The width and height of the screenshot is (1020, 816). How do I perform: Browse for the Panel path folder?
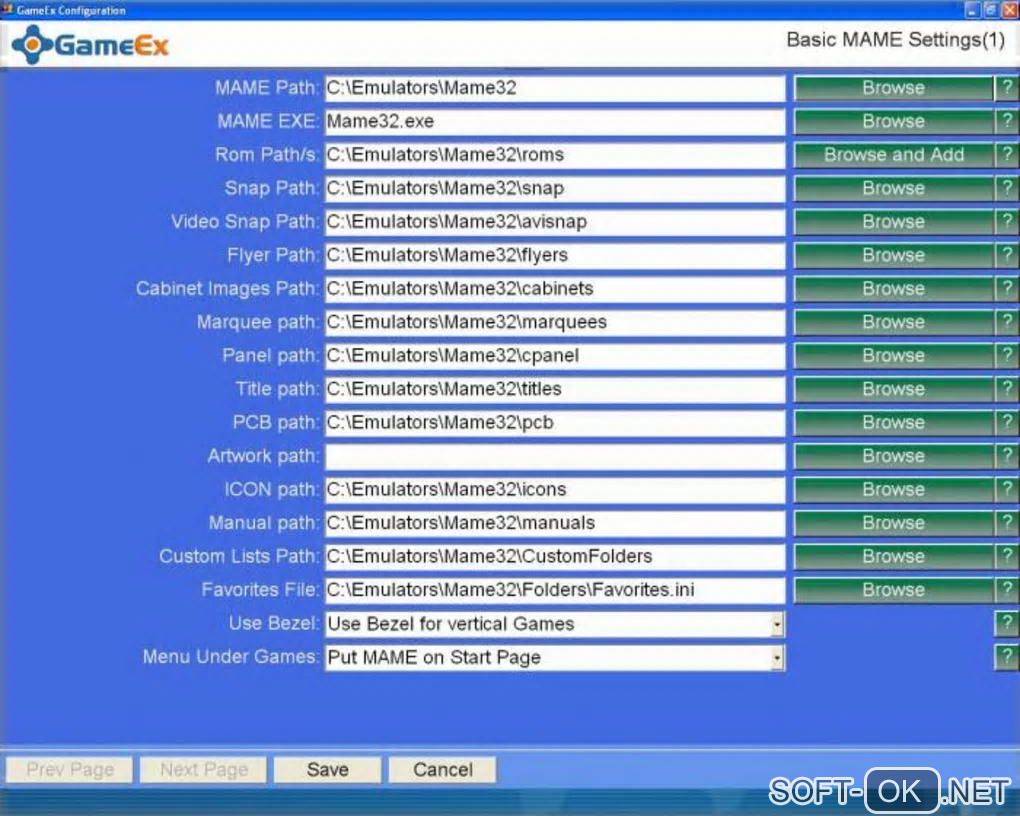[x=894, y=355]
